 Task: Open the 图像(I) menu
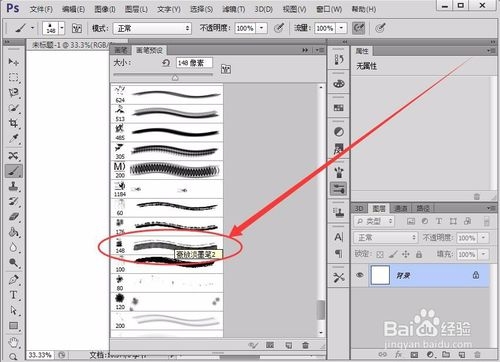point(105,9)
